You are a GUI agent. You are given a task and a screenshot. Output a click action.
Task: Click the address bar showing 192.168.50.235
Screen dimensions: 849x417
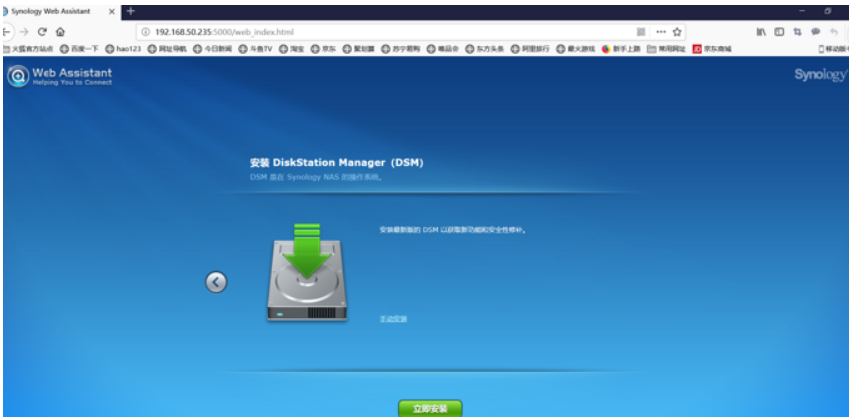coord(412,32)
